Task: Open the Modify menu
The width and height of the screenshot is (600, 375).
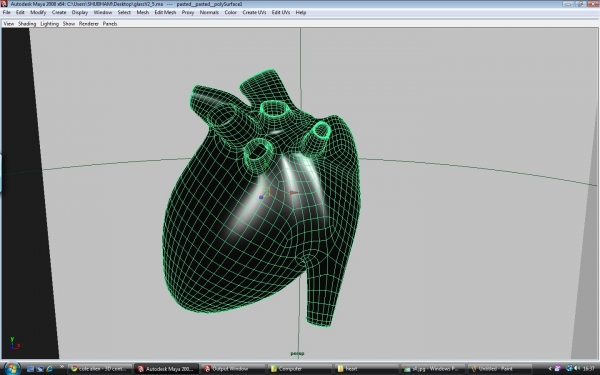Action: (38, 12)
